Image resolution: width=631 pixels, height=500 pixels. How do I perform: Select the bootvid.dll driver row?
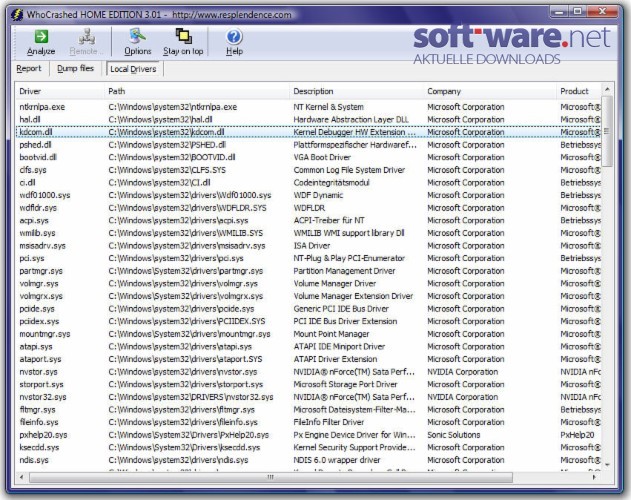(x=308, y=157)
